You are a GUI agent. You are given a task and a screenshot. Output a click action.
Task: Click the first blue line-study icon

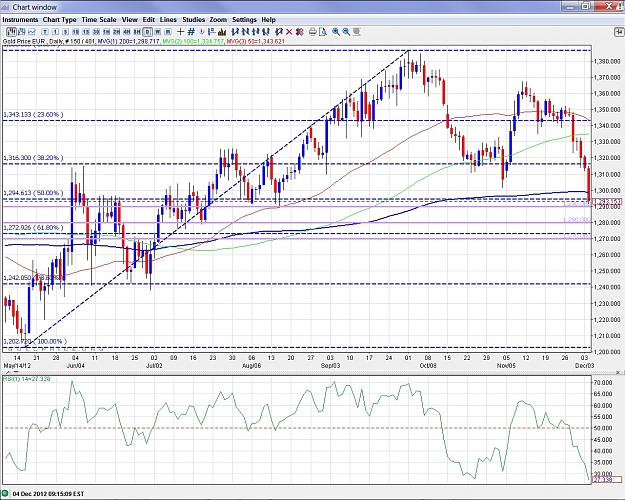(235, 32)
